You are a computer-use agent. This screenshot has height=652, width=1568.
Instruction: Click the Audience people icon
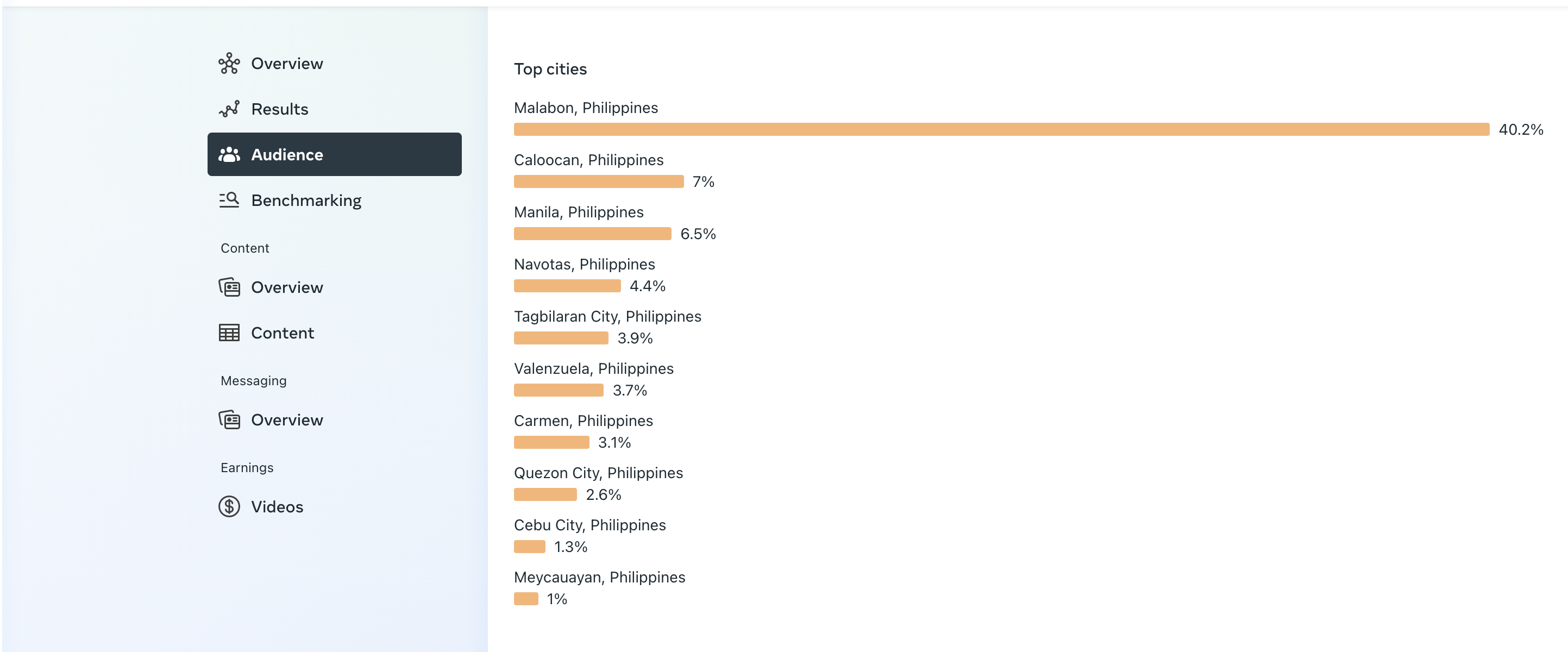[229, 155]
